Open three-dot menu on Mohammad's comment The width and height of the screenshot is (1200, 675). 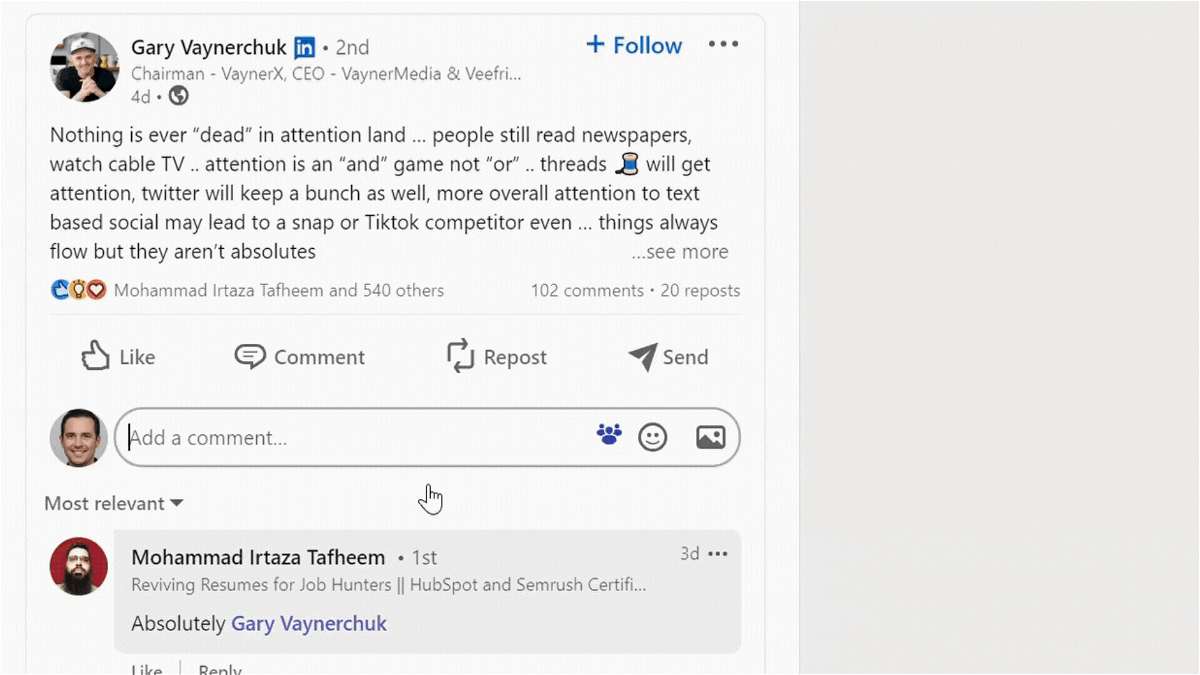click(x=718, y=554)
